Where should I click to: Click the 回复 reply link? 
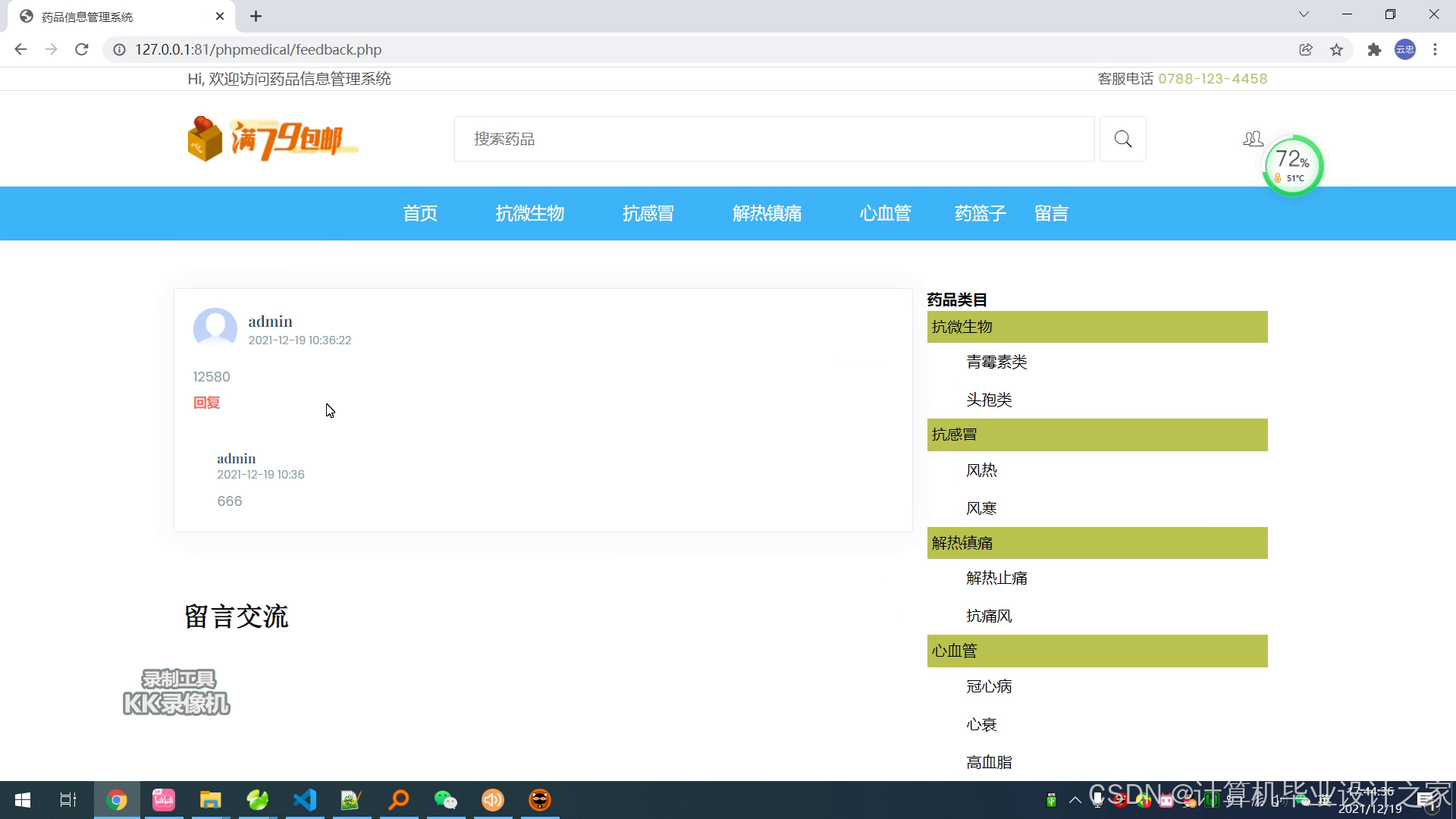coord(206,403)
